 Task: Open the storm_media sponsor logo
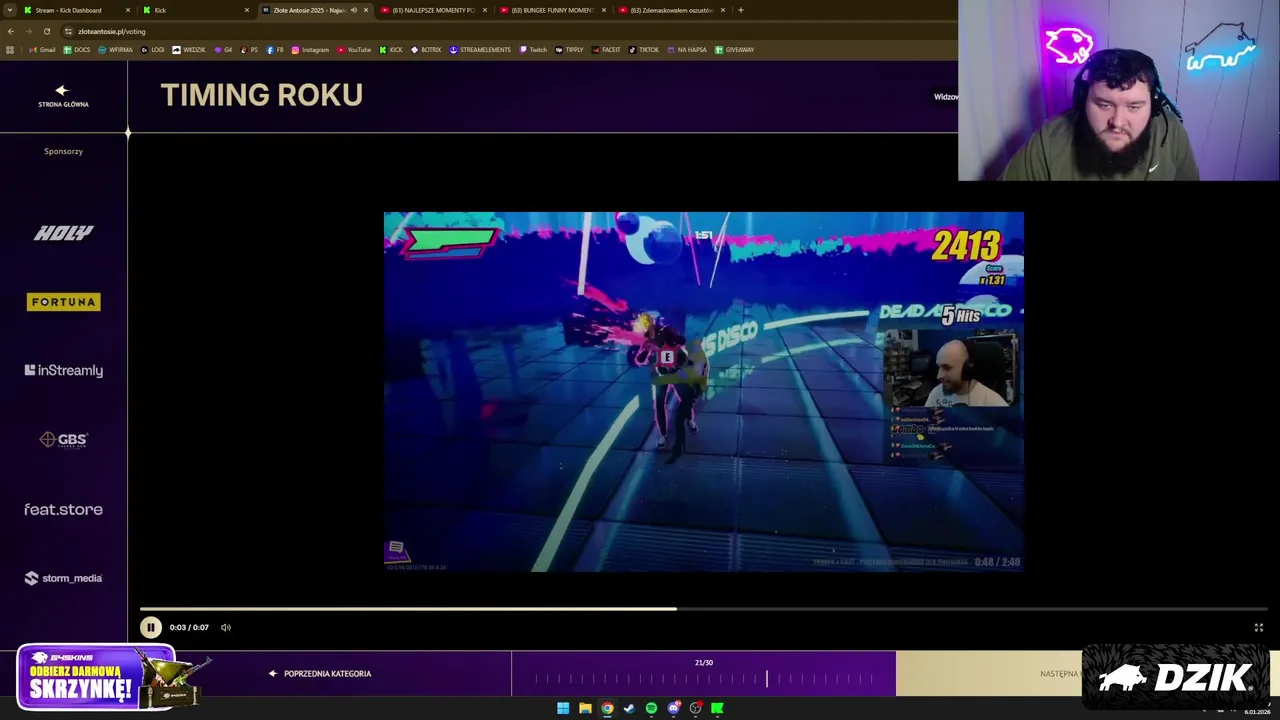(x=63, y=578)
